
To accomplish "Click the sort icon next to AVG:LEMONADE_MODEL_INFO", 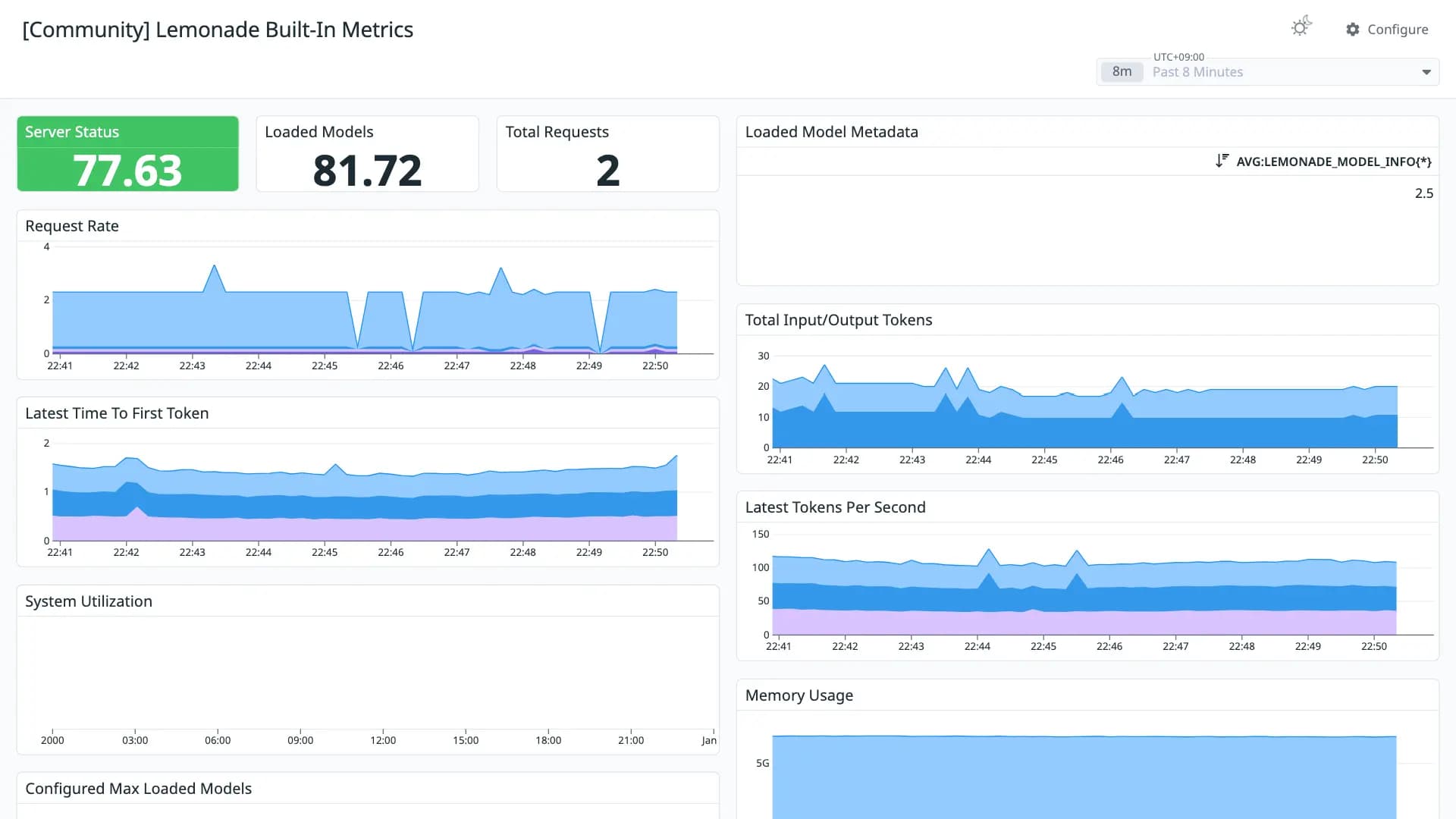I will [1222, 161].
